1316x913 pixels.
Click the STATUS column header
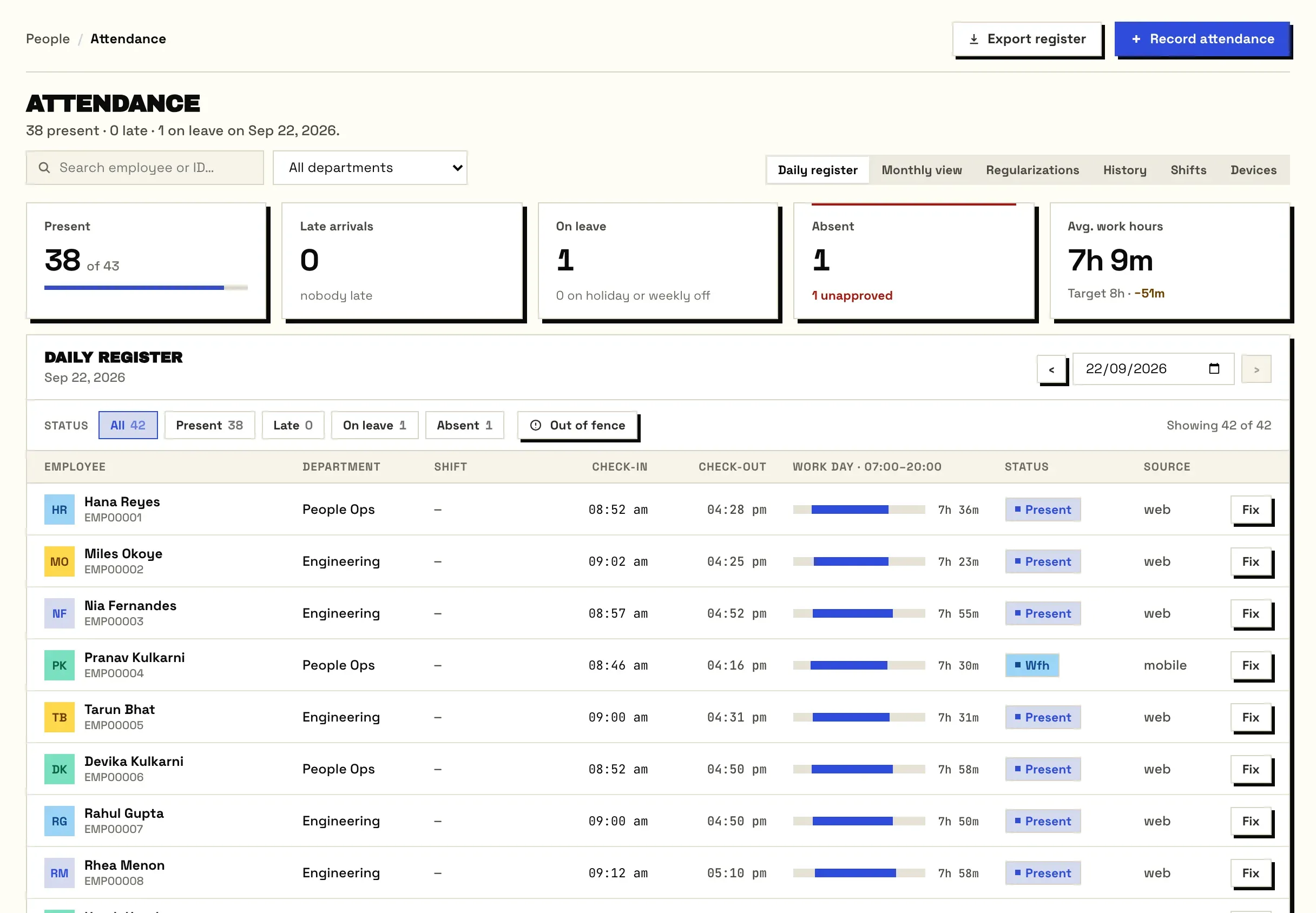click(x=1027, y=467)
